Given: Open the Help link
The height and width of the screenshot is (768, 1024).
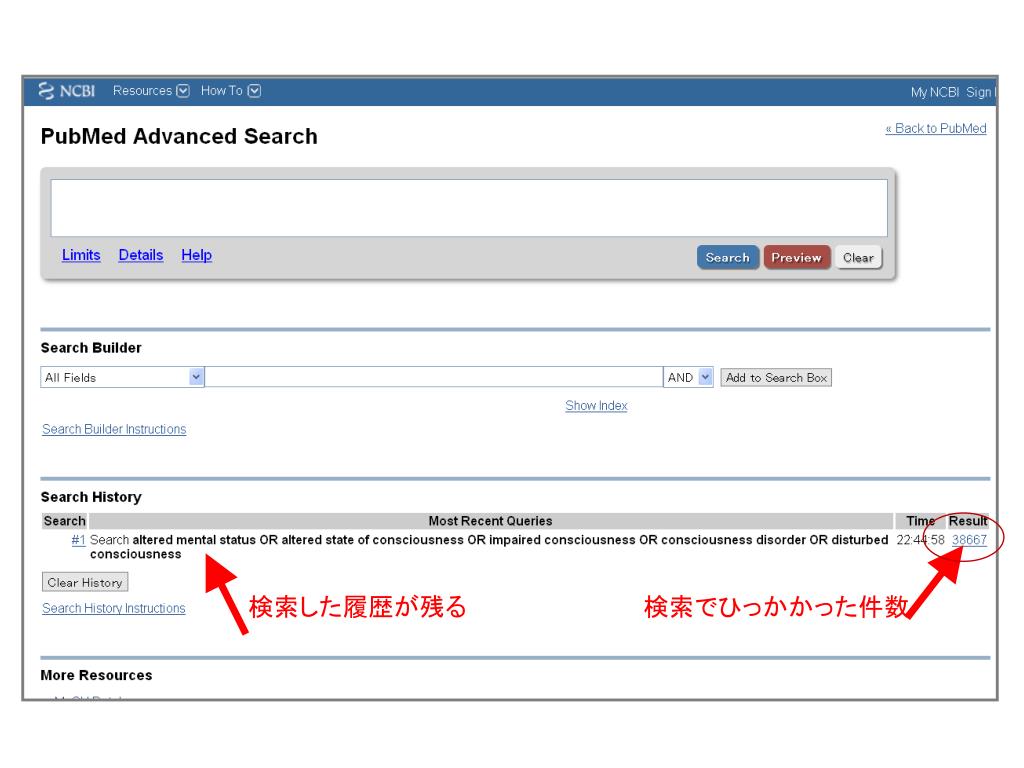Looking at the screenshot, I should pos(197,255).
